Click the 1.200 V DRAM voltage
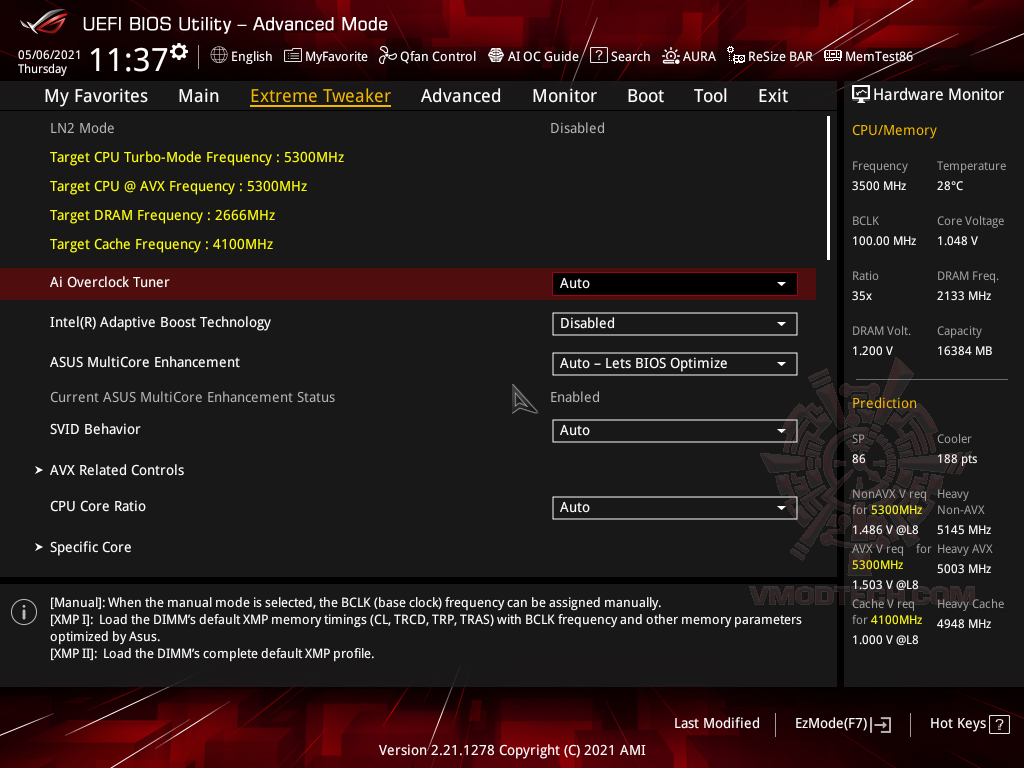The height and width of the screenshot is (768, 1024). (872, 351)
